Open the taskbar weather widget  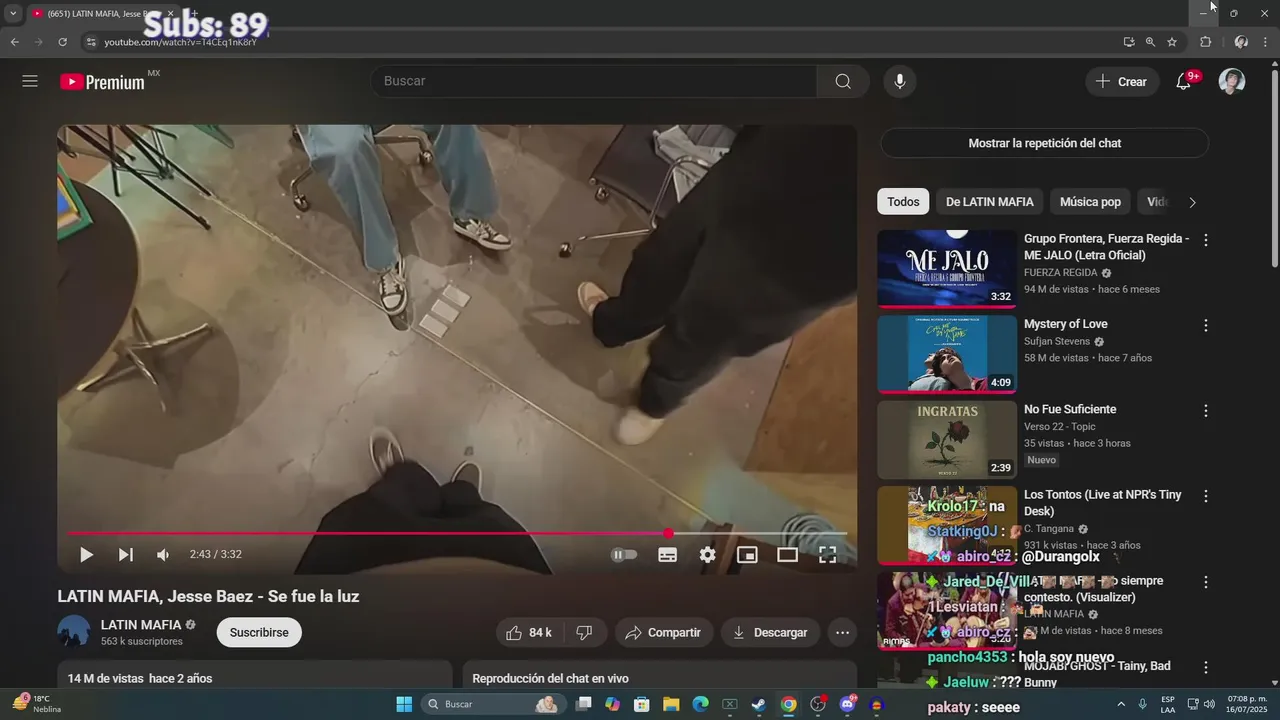point(36,704)
